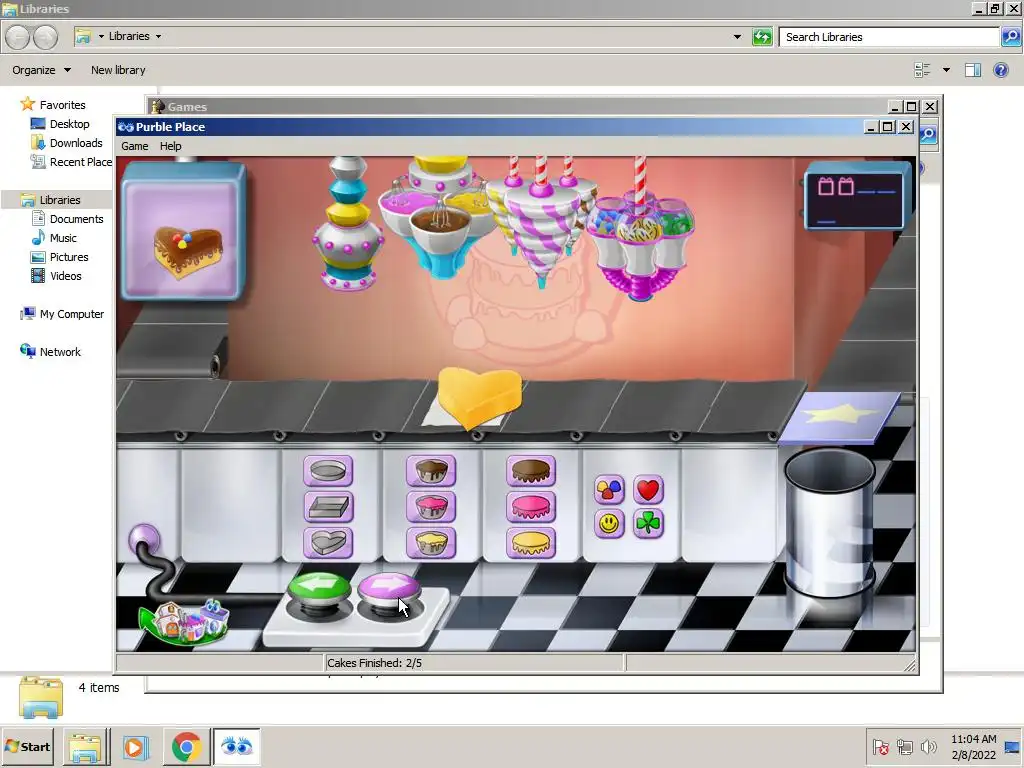1024x768 pixels.
Task: Open the Organize dropdown in Libraries
Action: [41, 70]
